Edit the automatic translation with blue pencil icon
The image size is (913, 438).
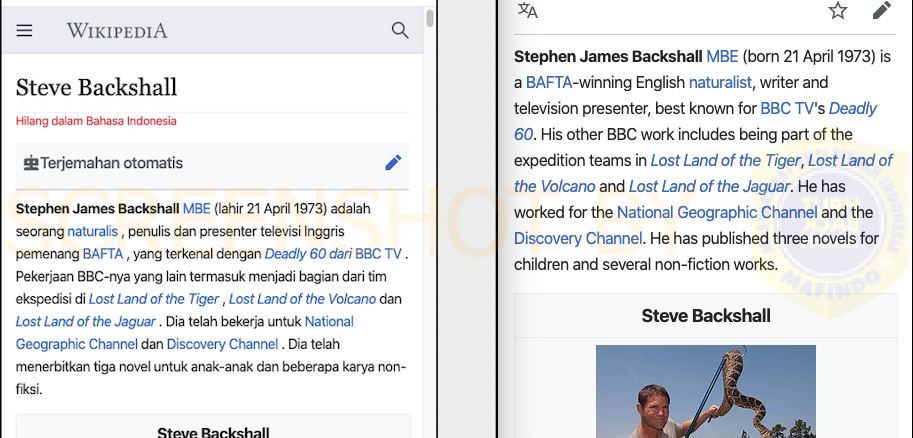point(394,163)
